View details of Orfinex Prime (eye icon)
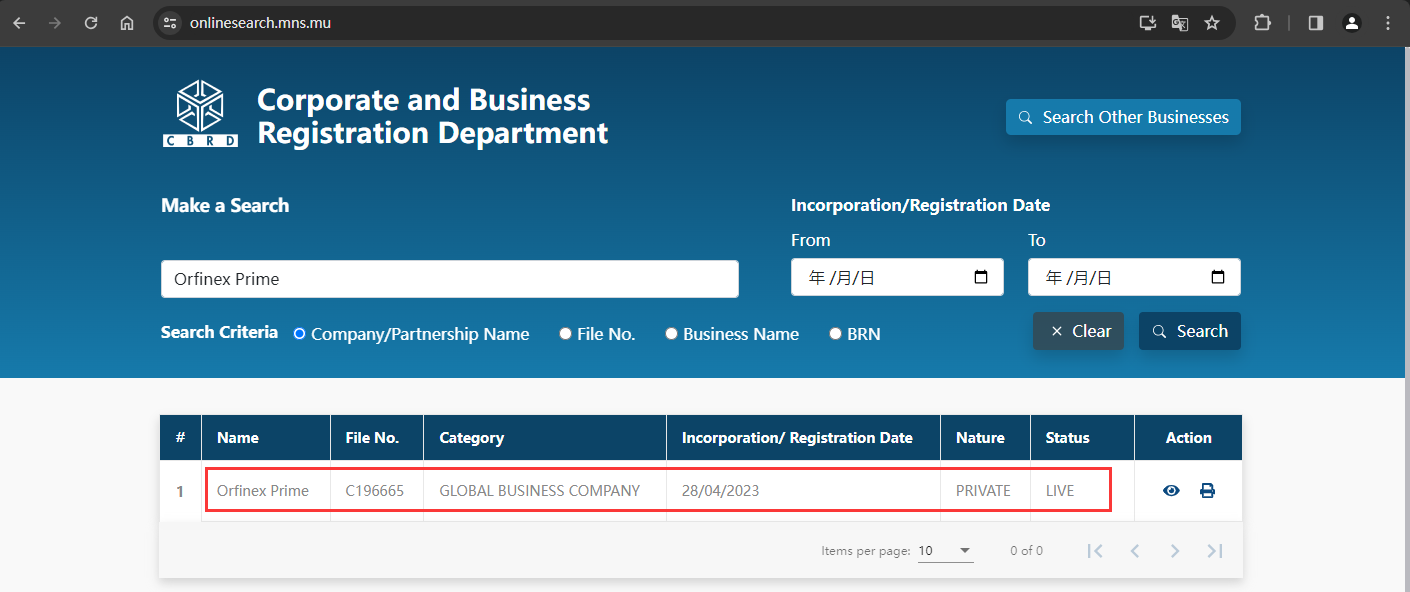The image size is (1410, 592). [1171, 491]
